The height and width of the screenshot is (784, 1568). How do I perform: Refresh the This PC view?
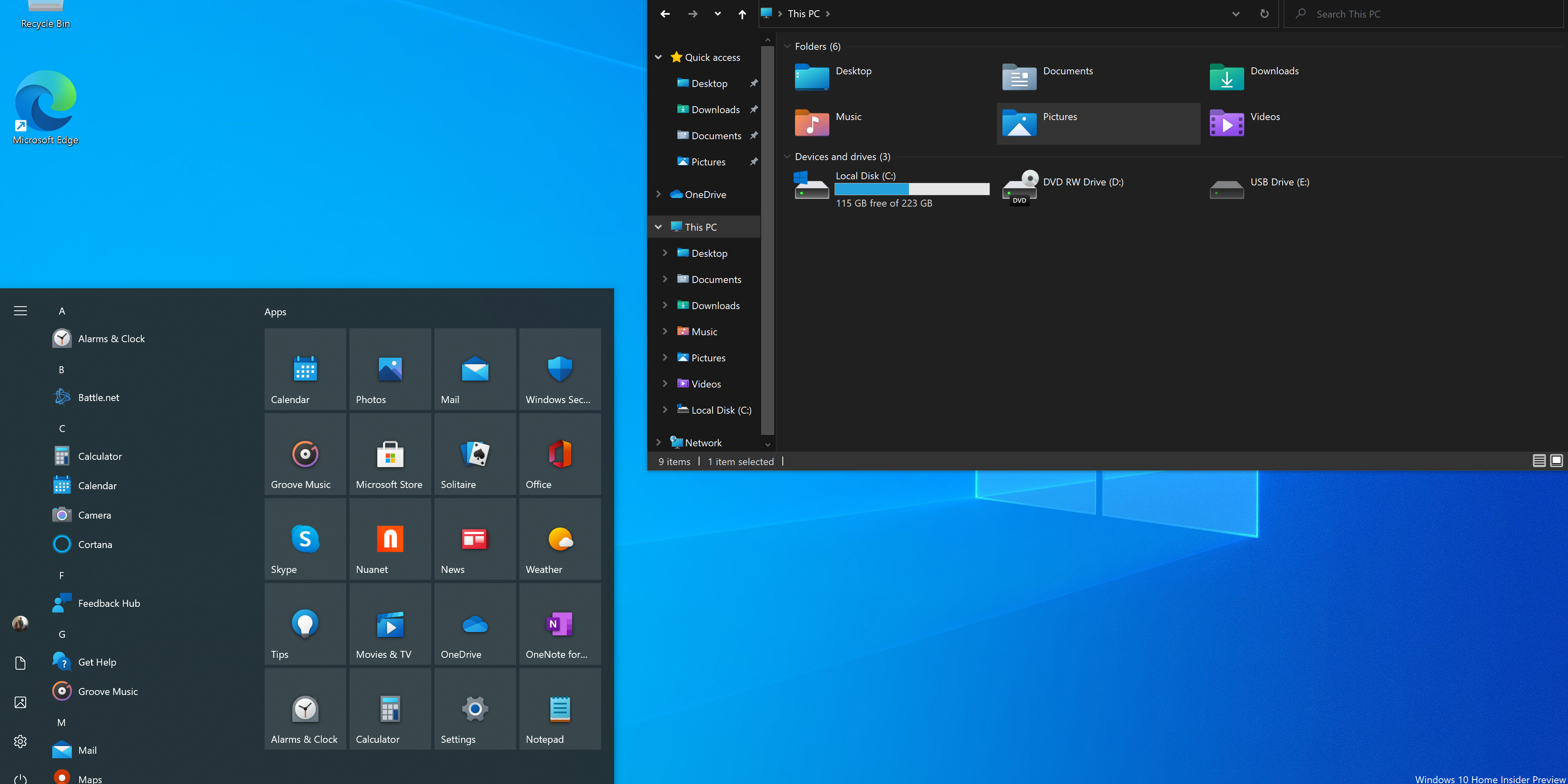tap(1264, 13)
